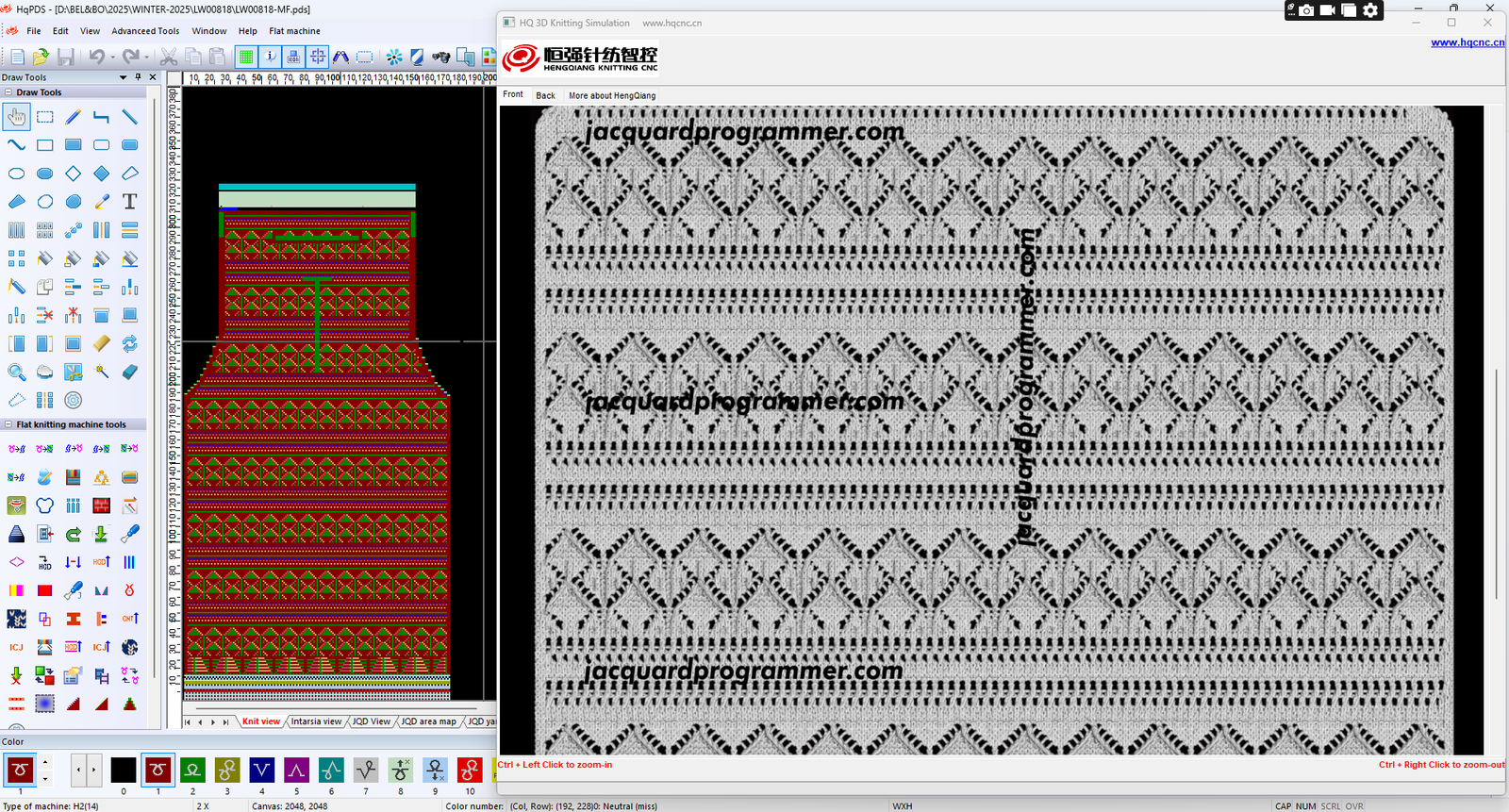Toggle the info display toolbar button
This screenshot has height=812, width=1509.
click(271, 58)
